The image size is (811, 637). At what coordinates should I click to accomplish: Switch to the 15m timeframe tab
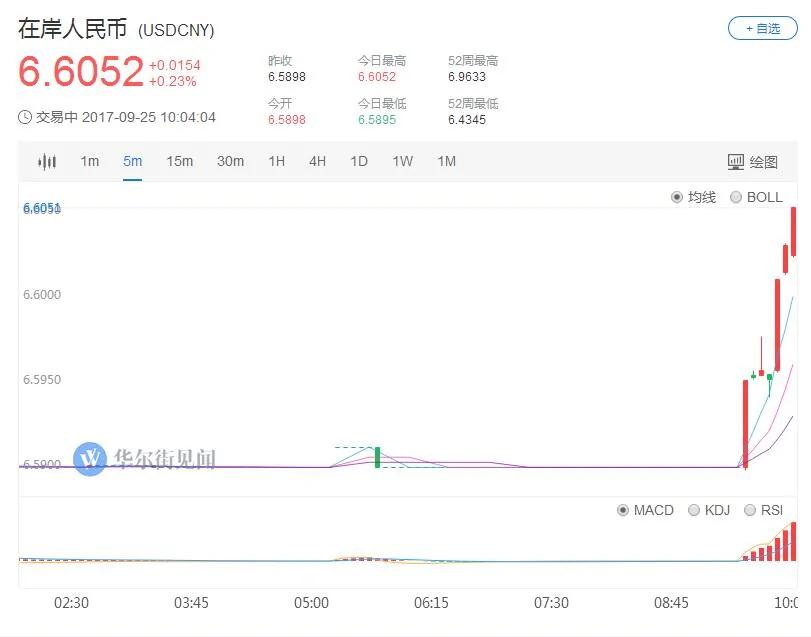click(x=179, y=161)
